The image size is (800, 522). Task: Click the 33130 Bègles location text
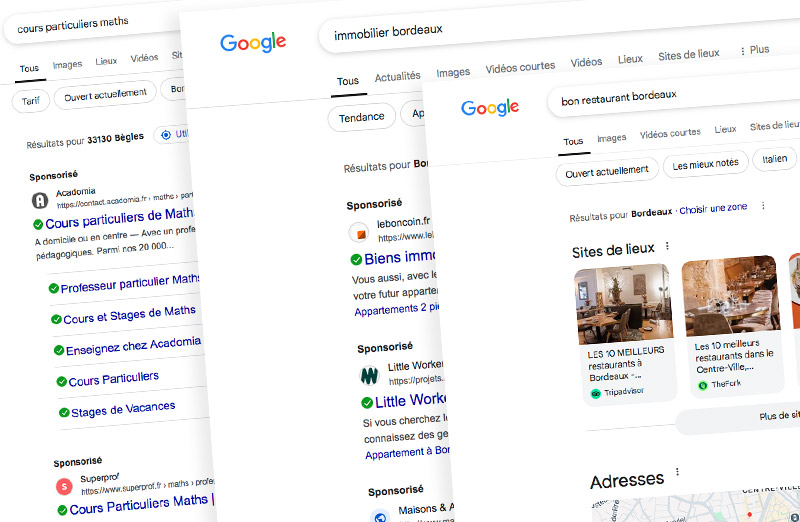pos(115,138)
